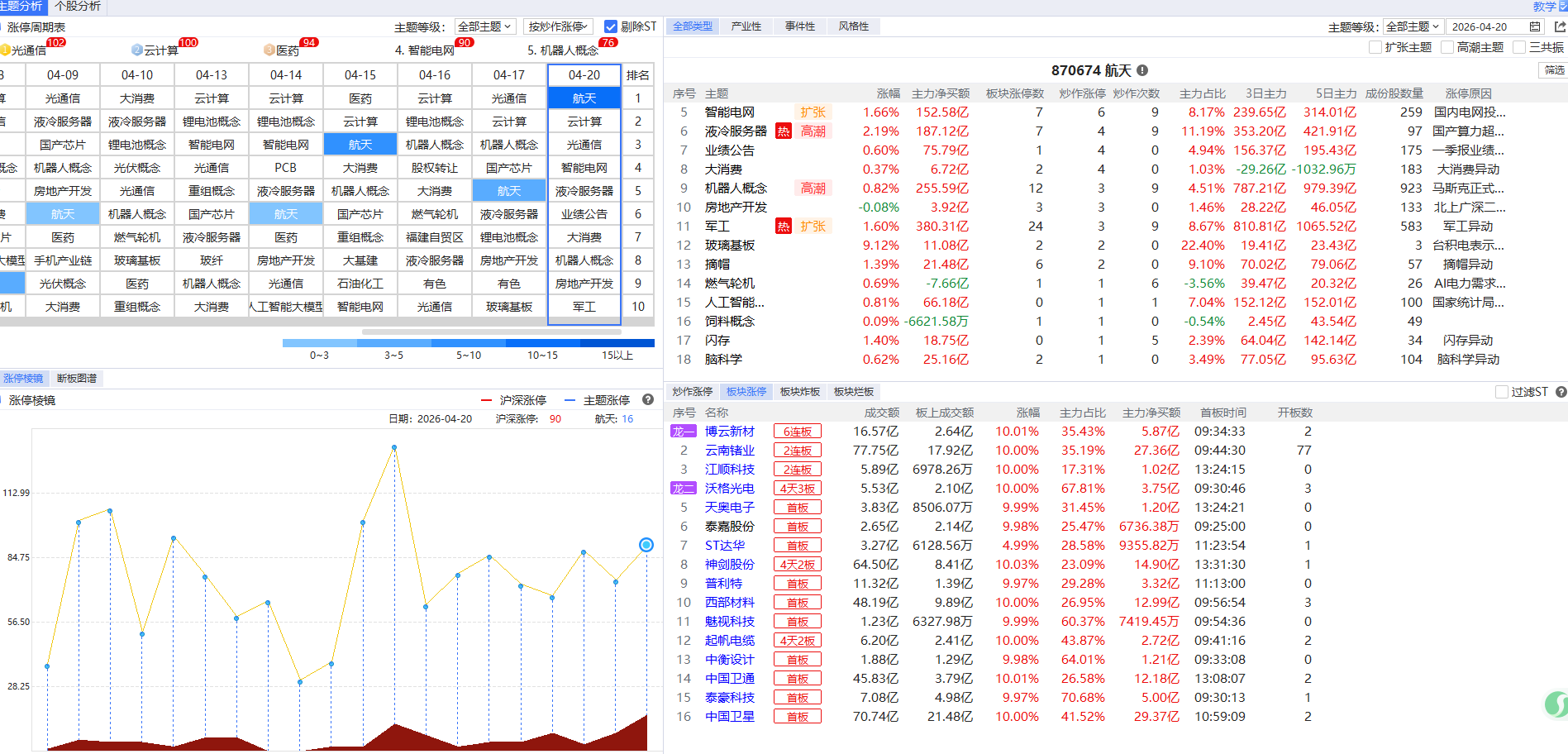Screen dimensions: 1568x754
Task: Click the info icon beside 870674 航天
Action: tap(1142, 71)
